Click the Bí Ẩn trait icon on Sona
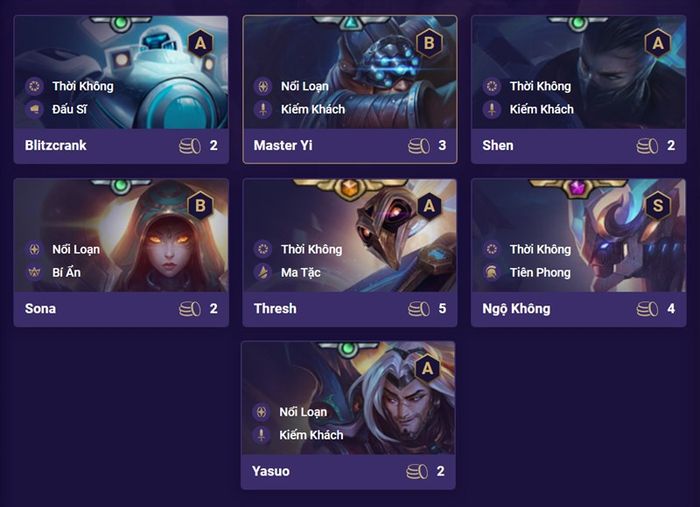Viewport: 700px width, 507px height. (34, 272)
